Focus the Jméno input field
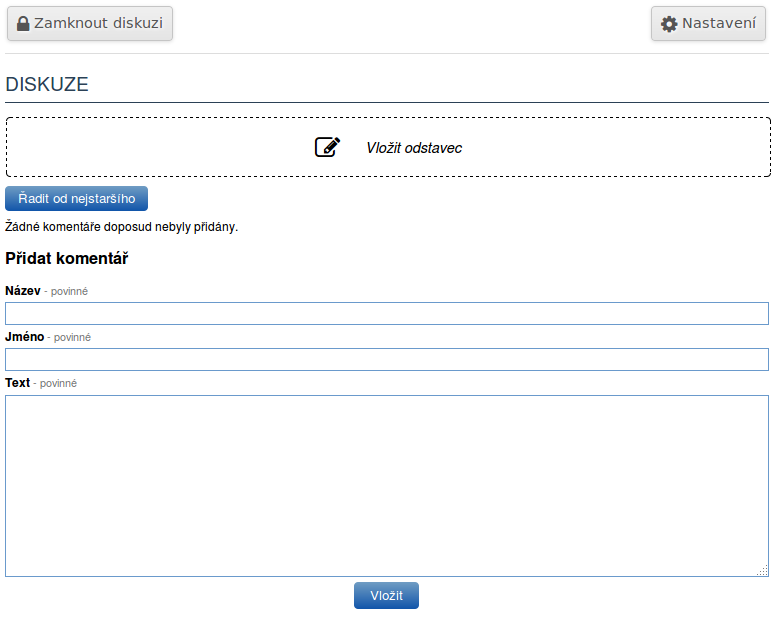Viewport: 774px width, 618px height. pos(386,360)
